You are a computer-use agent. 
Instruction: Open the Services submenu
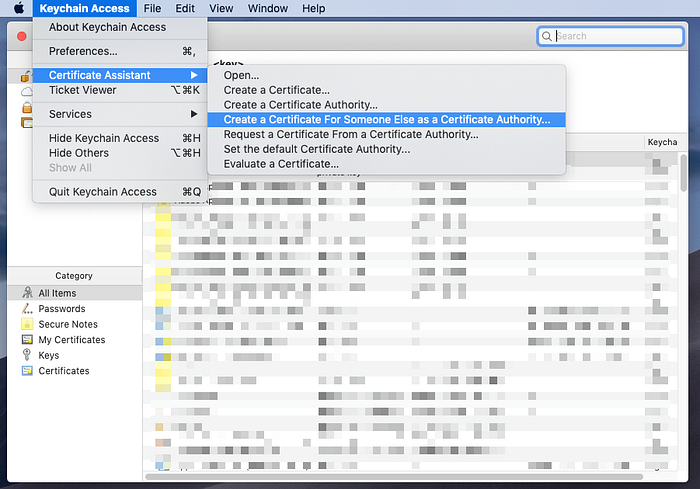click(120, 114)
